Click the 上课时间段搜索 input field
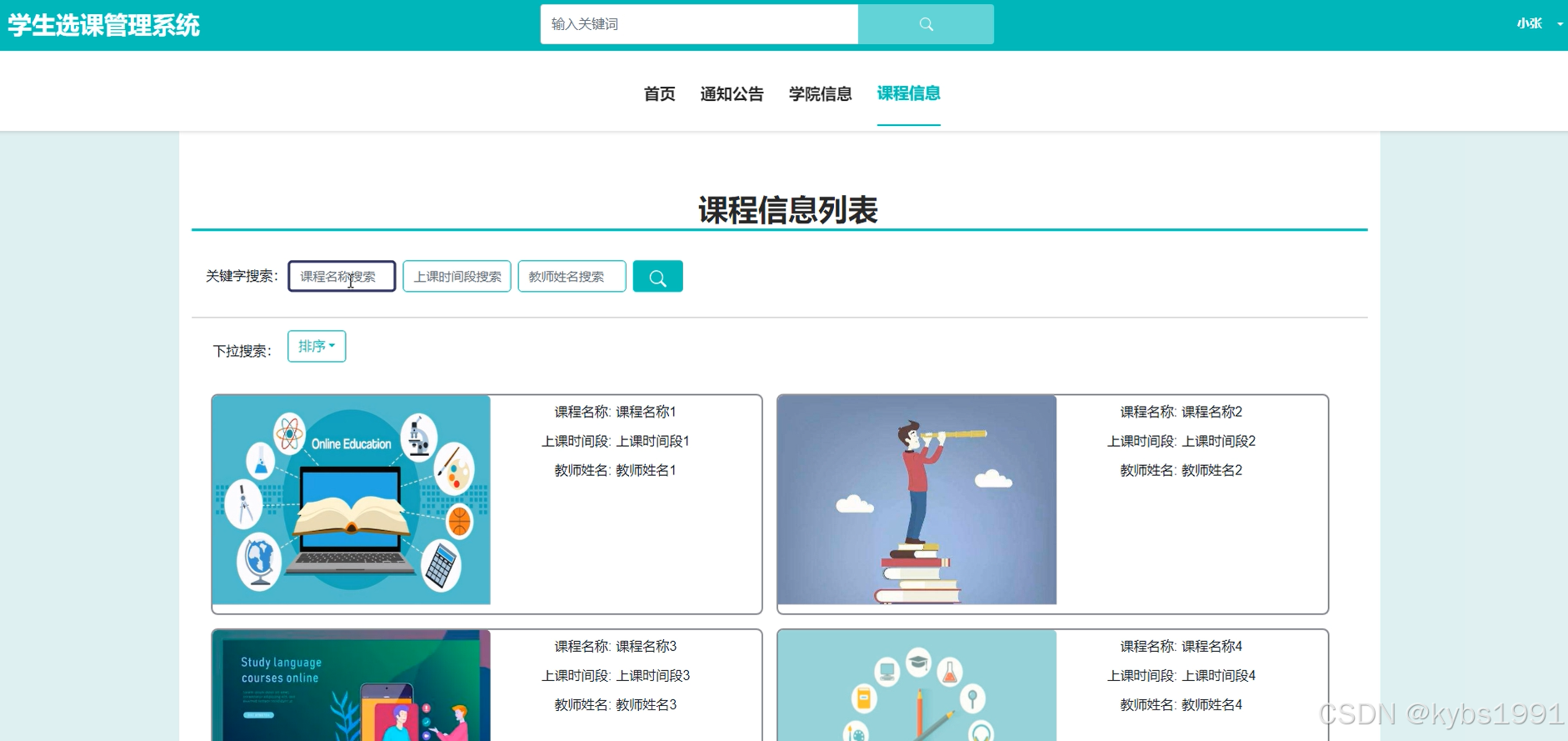1568x741 pixels. (x=457, y=277)
